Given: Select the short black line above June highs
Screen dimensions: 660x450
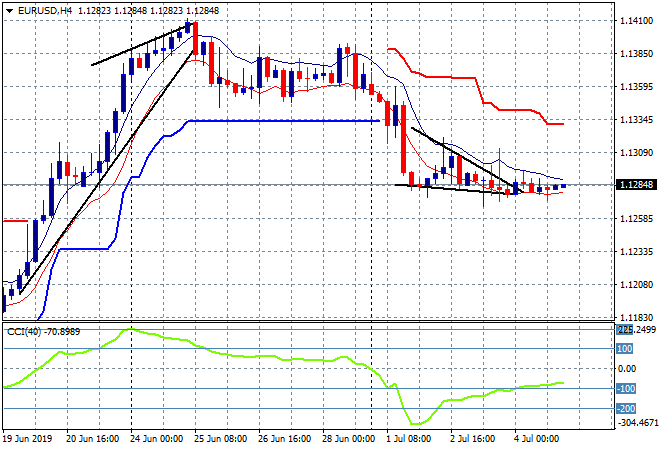Looking at the screenshot, I should 143,44.
